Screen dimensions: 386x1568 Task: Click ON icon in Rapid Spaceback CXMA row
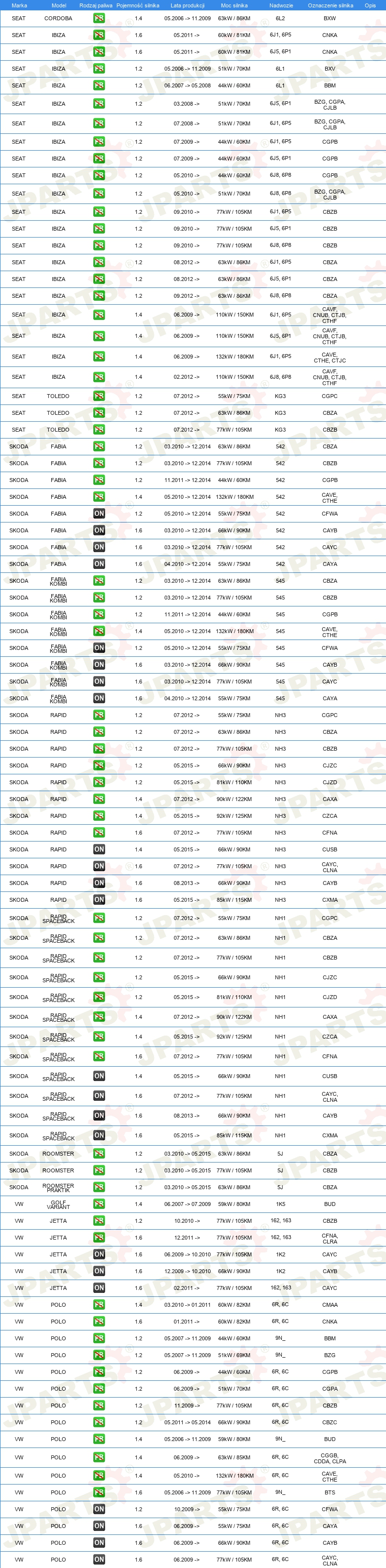tap(99, 1136)
